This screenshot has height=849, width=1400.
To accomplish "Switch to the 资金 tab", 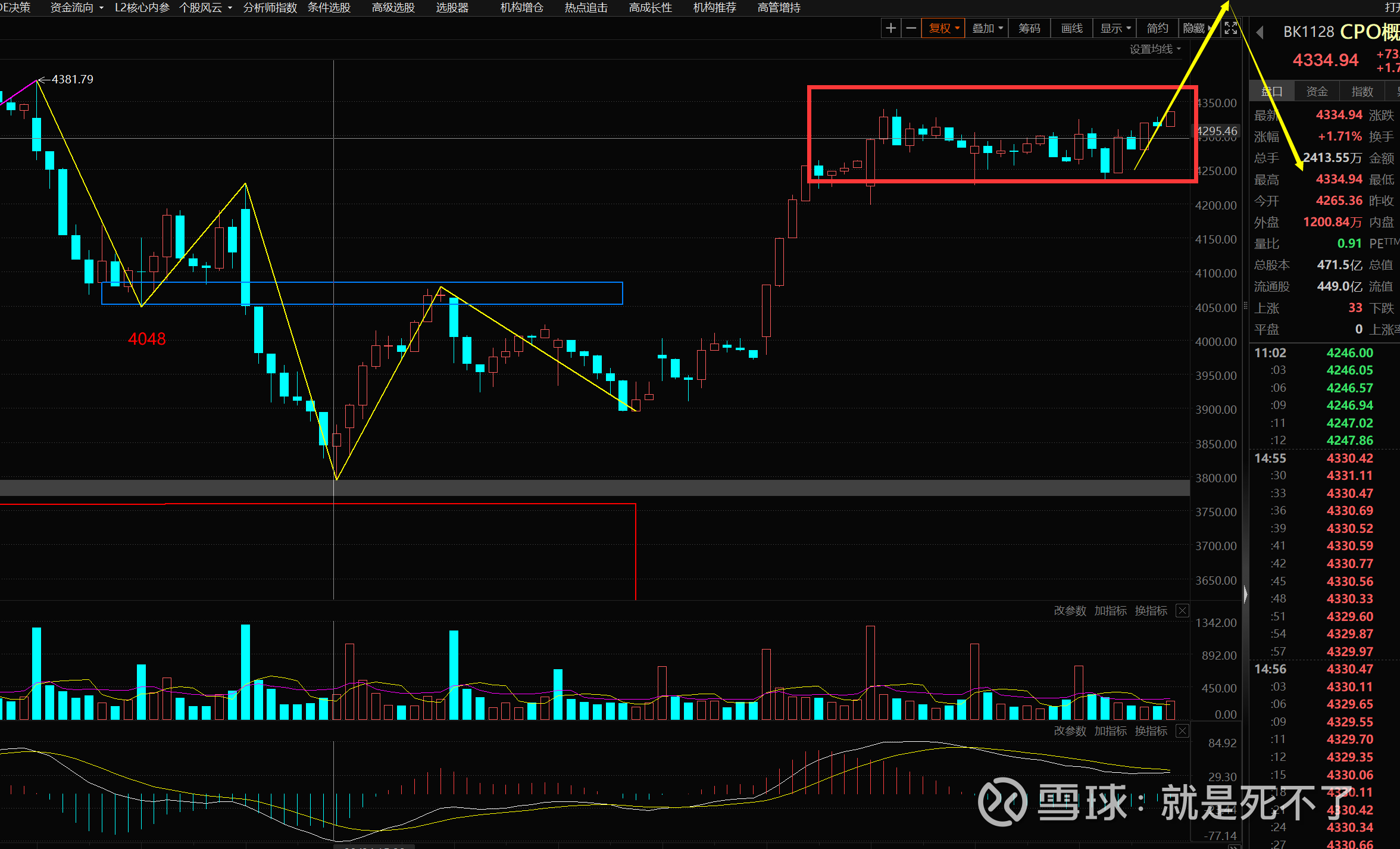I will pyautogui.click(x=1317, y=92).
